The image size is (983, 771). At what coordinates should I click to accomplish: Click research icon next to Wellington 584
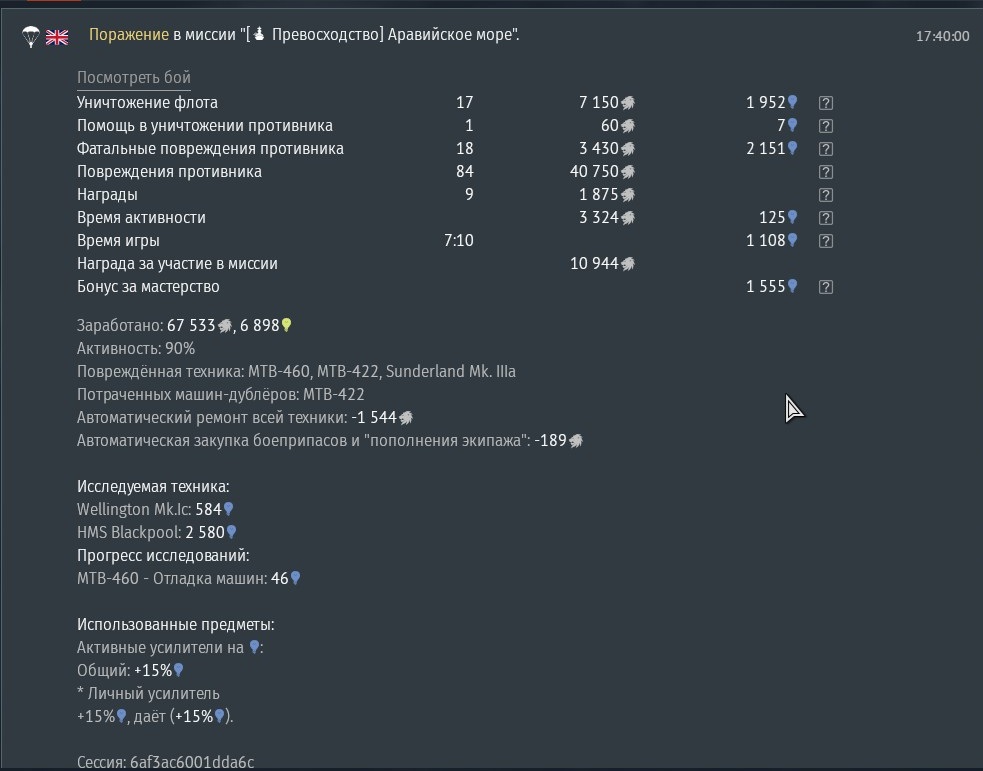click(229, 509)
